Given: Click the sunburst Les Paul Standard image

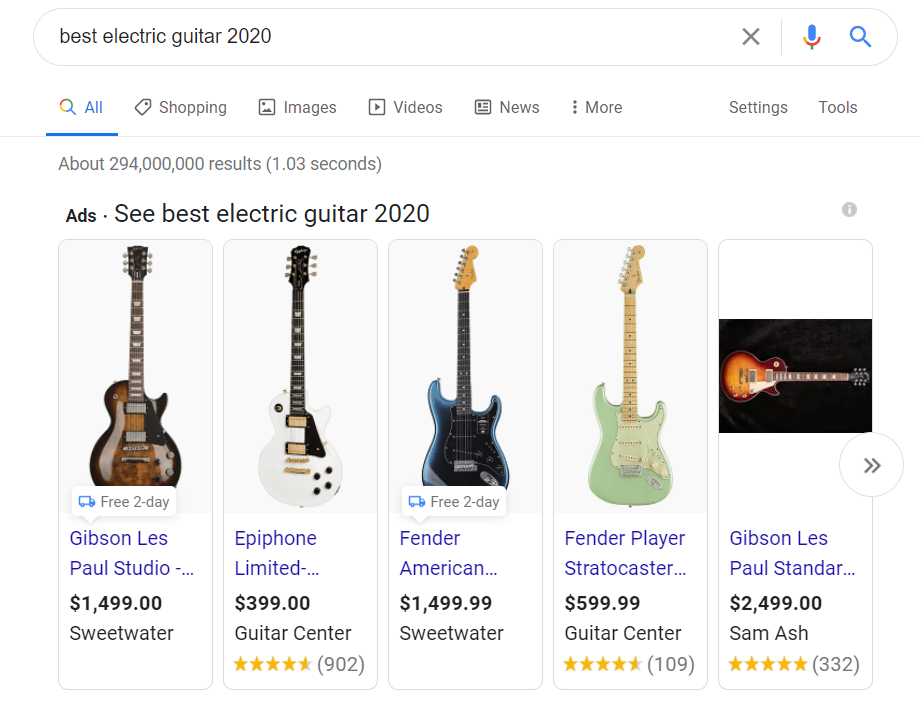Looking at the screenshot, I should (x=795, y=376).
